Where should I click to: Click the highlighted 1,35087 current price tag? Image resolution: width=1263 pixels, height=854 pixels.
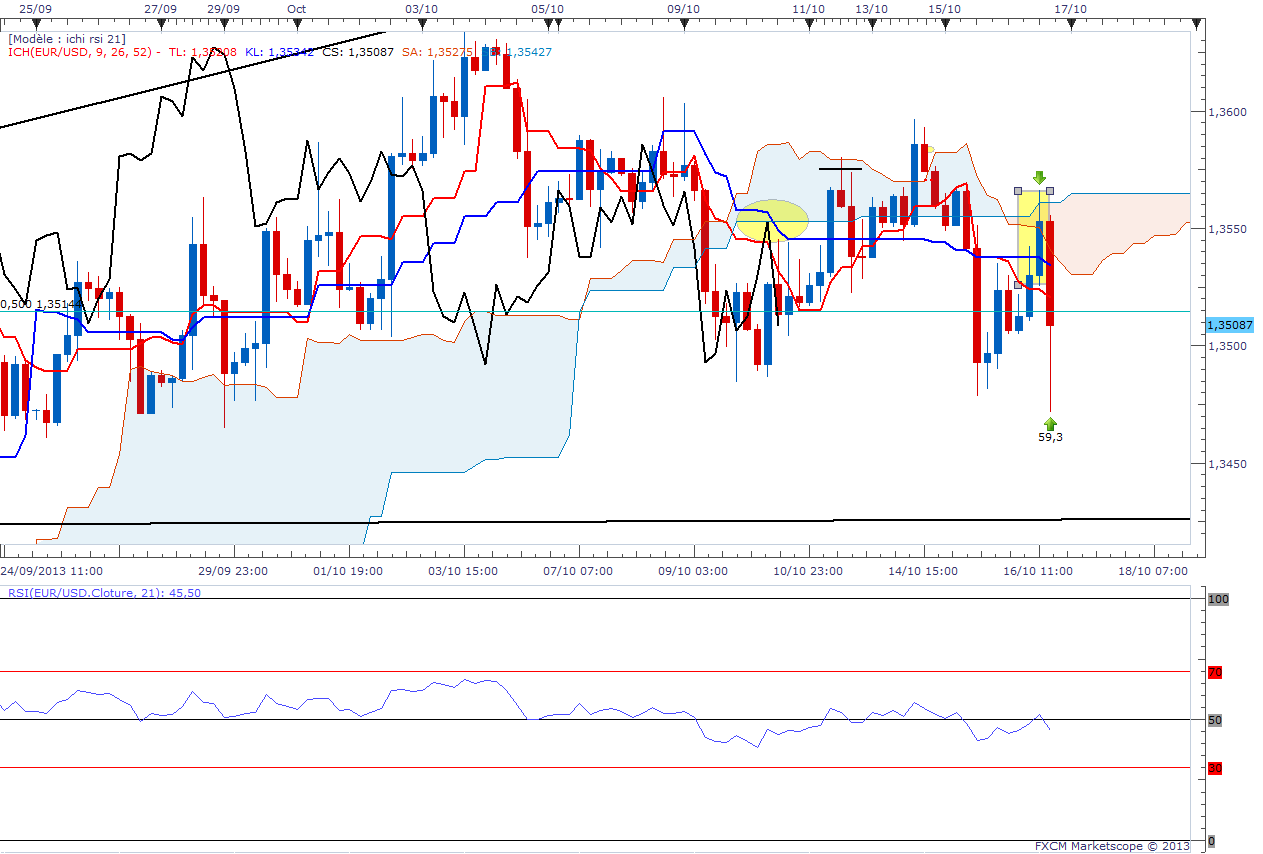pyautogui.click(x=1230, y=325)
